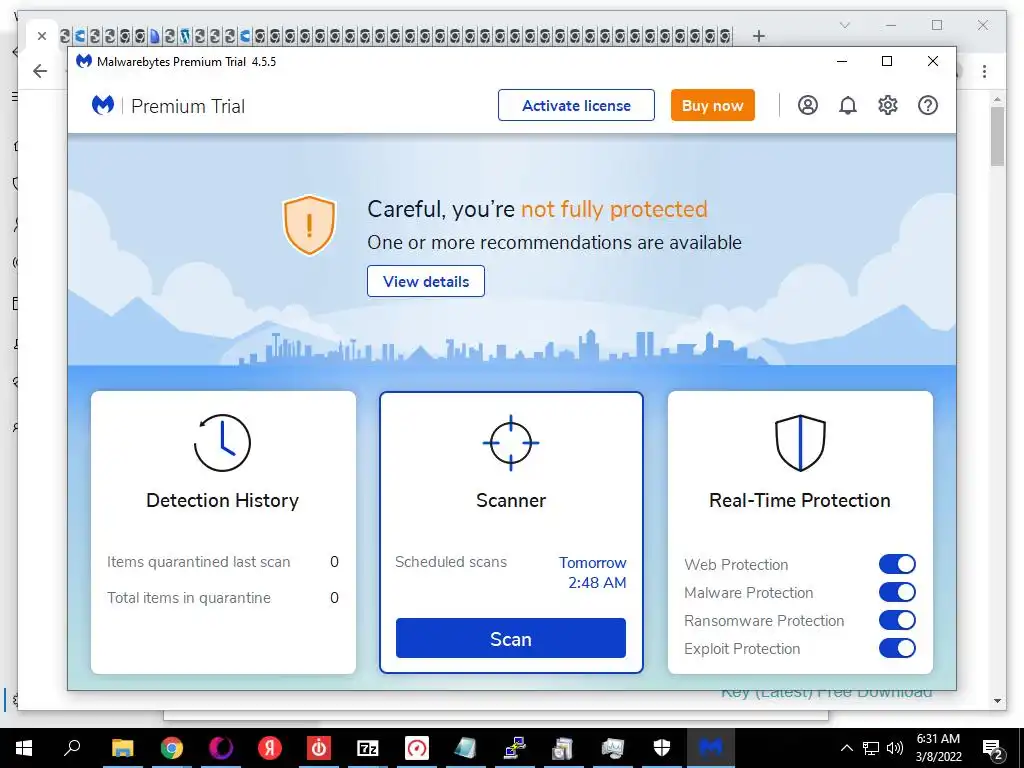Click the Buy now button
The image size is (1024, 768).
[712, 105]
